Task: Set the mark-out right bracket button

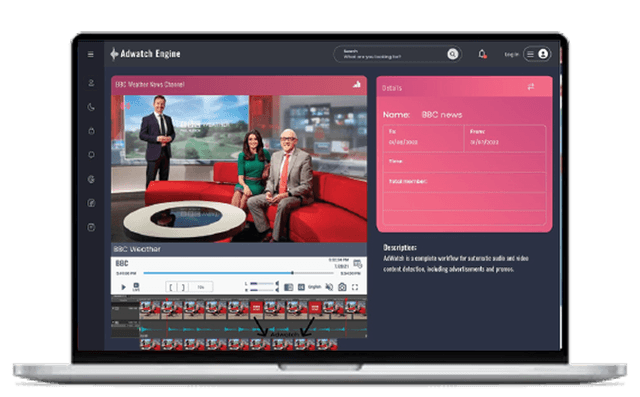Action: 183,287
